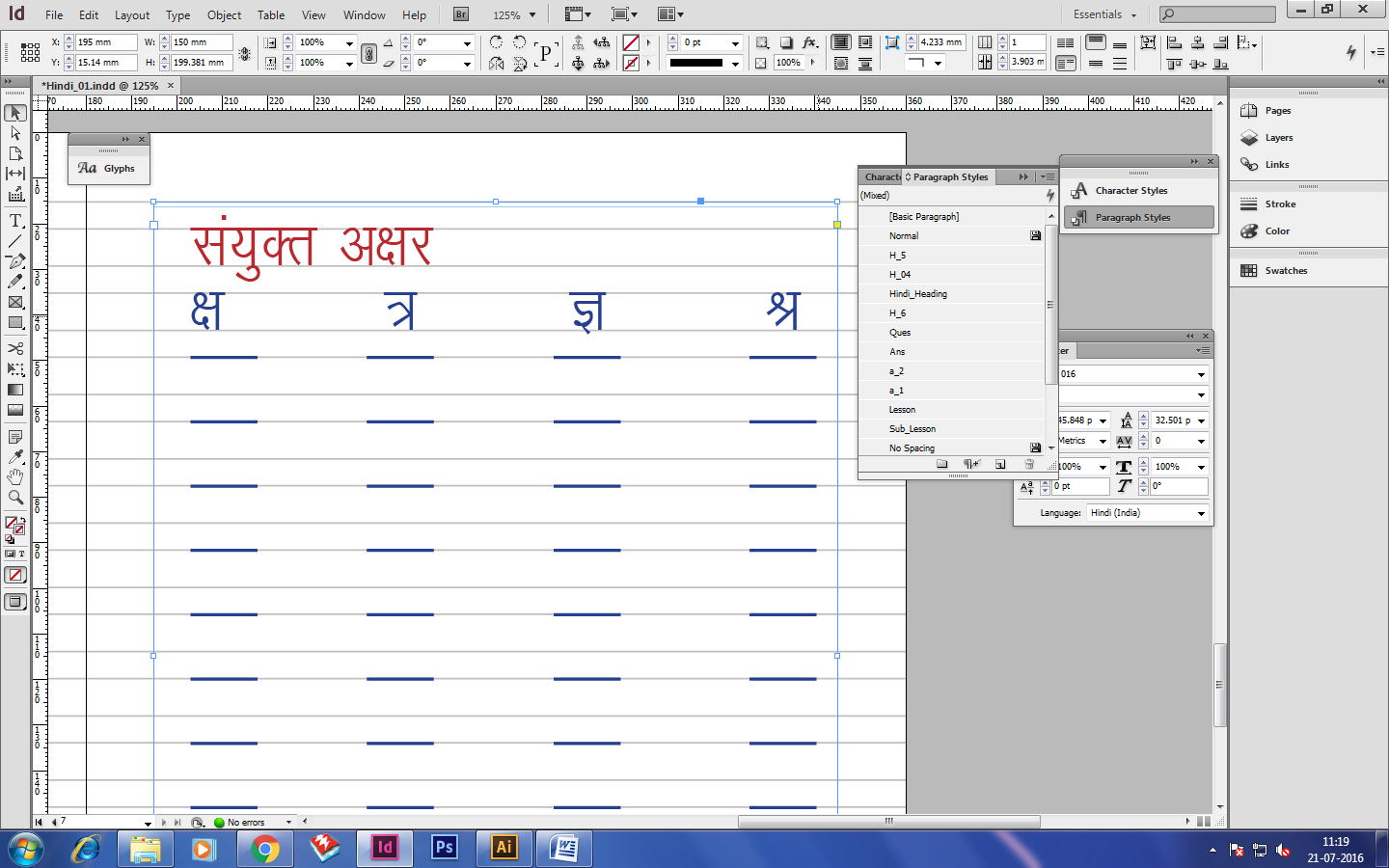Open the Type menu

point(177,15)
